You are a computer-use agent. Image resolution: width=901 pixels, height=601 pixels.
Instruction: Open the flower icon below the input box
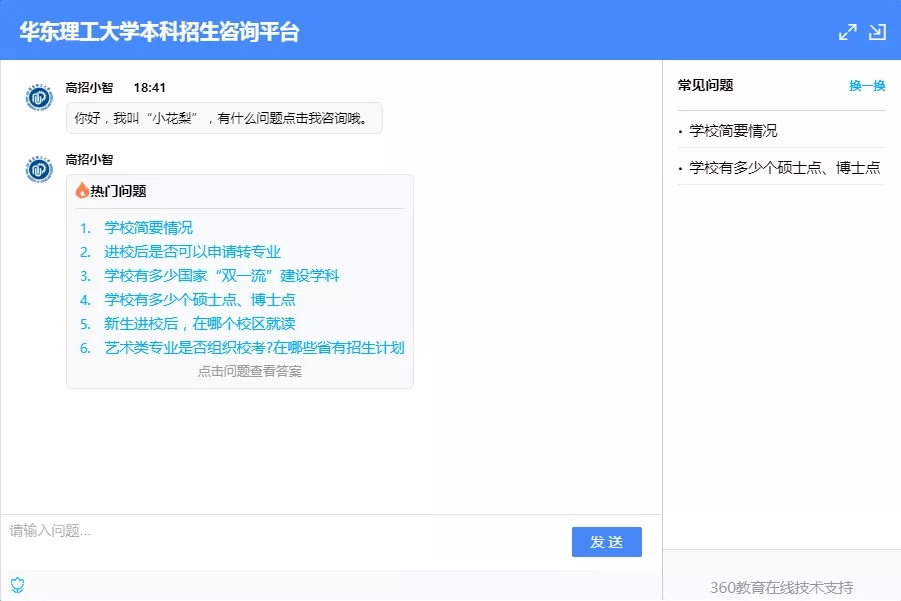coord(18,585)
